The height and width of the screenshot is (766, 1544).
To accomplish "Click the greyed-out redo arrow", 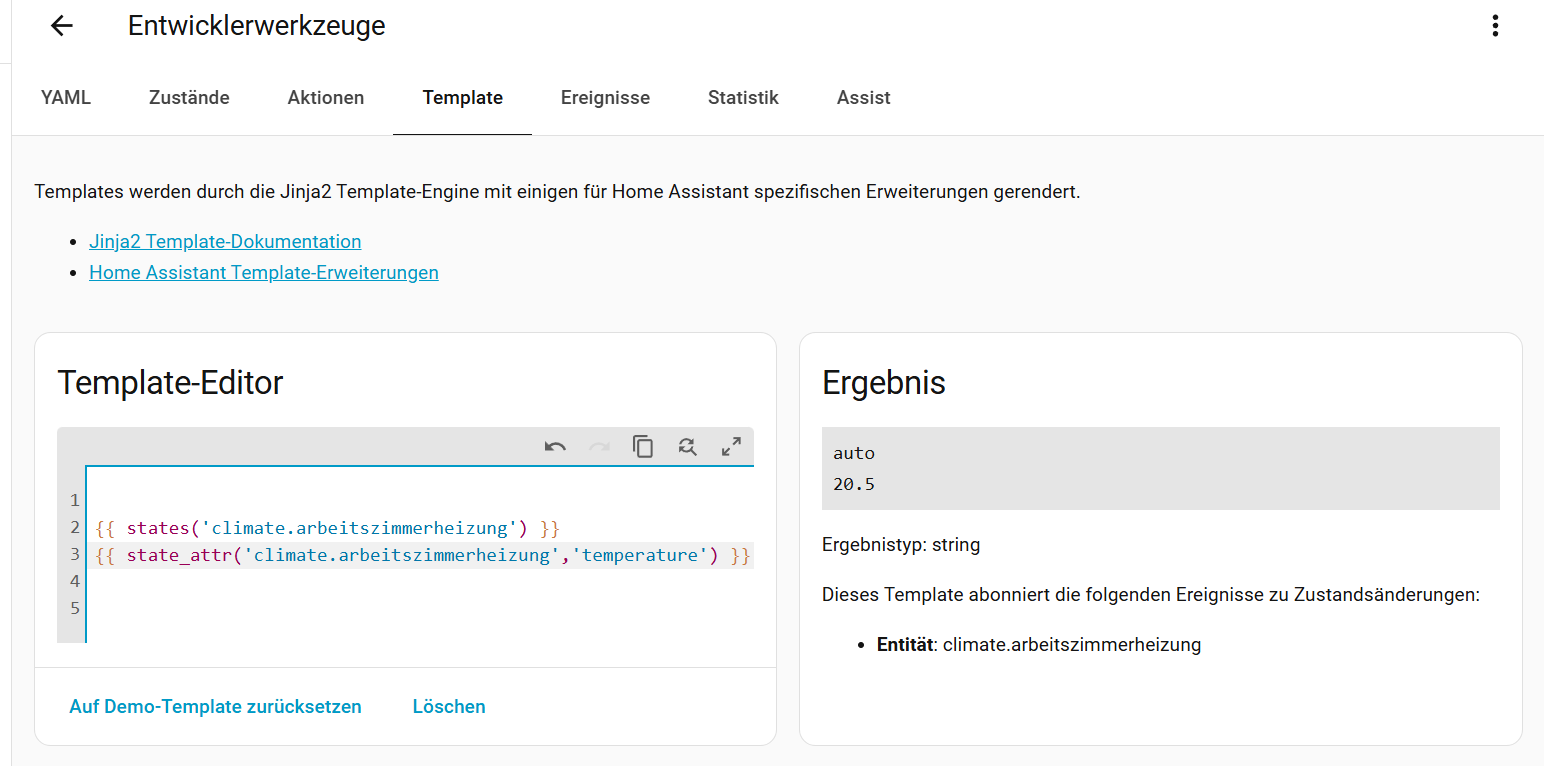I will [x=599, y=447].
